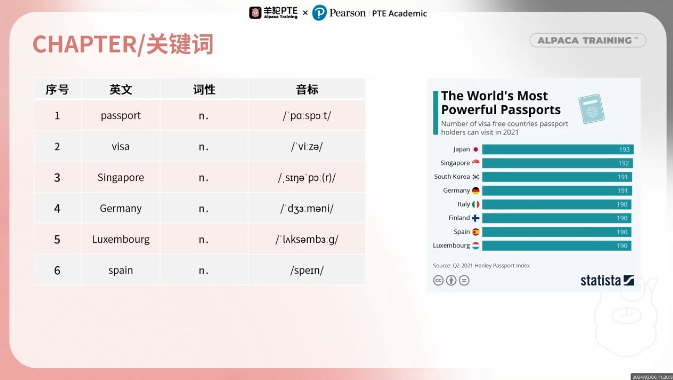Click phonetic /ˌsɪŋəˈpɔː(r)/ cell

tap(307, 177)
